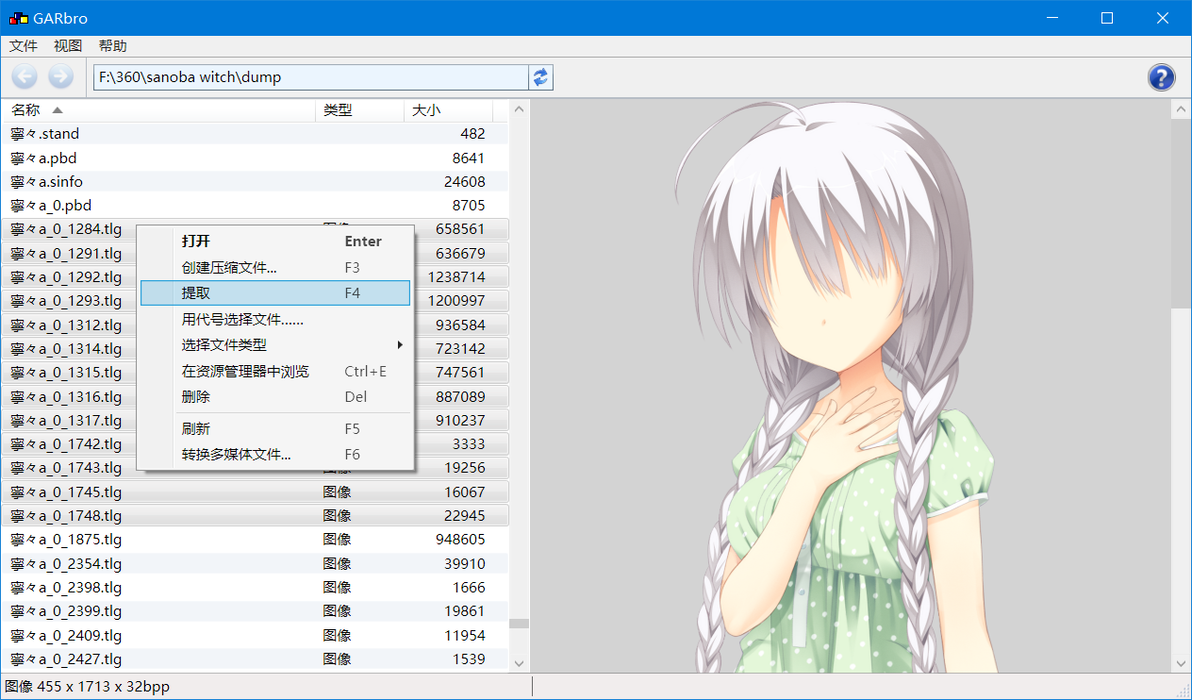1192x700 pixels.
Task: Choose 转换多媒体文件... in the context menu
Action: (275, 455)
